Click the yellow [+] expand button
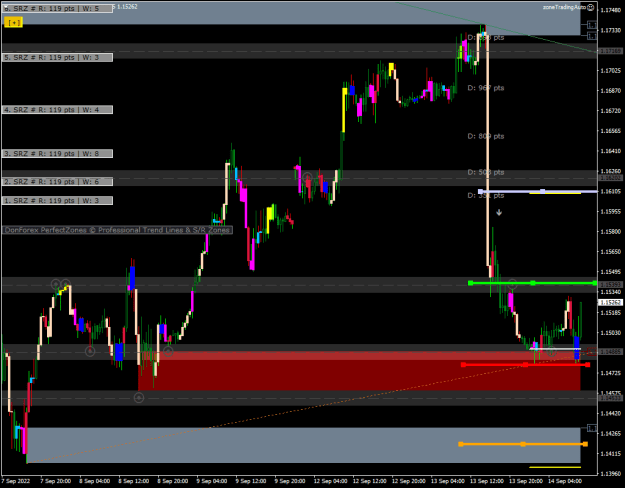 [14, 22]
